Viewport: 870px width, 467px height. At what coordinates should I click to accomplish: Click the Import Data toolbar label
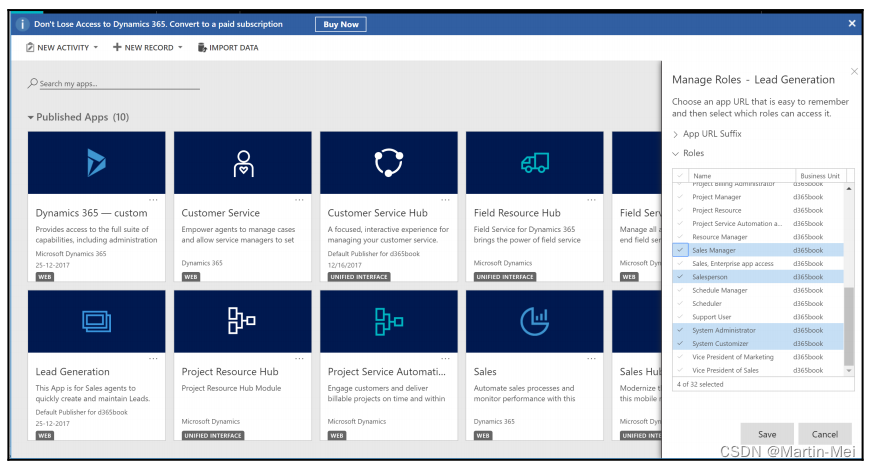pos(234,48)
